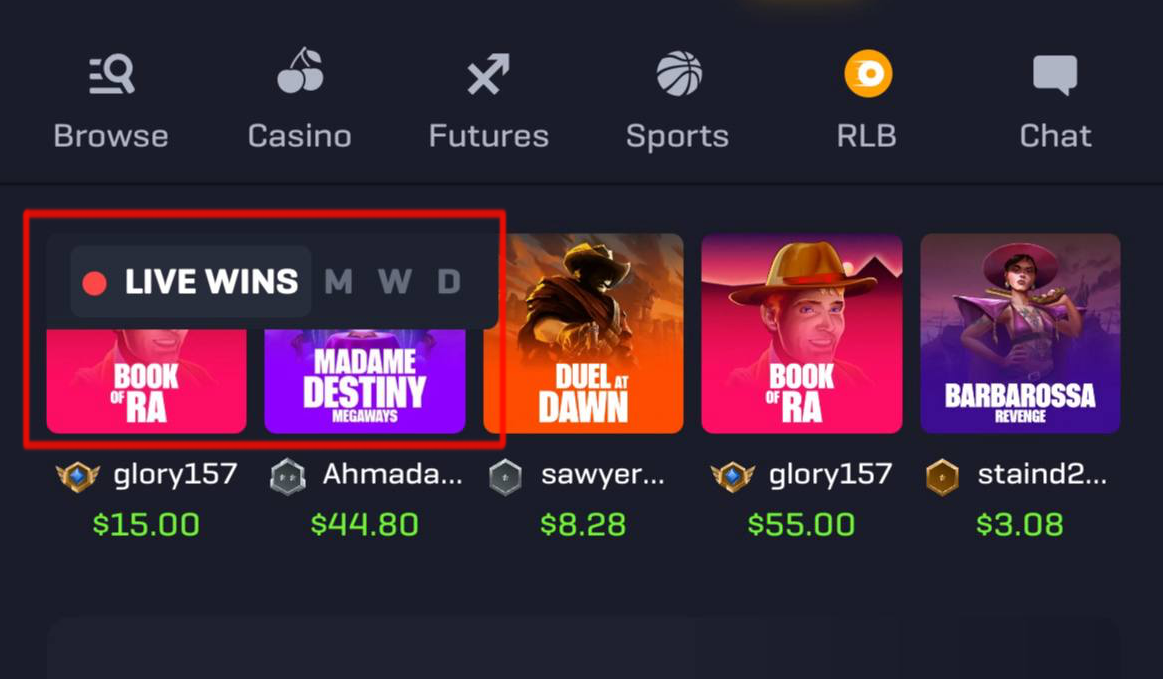Click the $44.80 win amount
This screenshot has width=1163, height=679.
click(364, 525)
